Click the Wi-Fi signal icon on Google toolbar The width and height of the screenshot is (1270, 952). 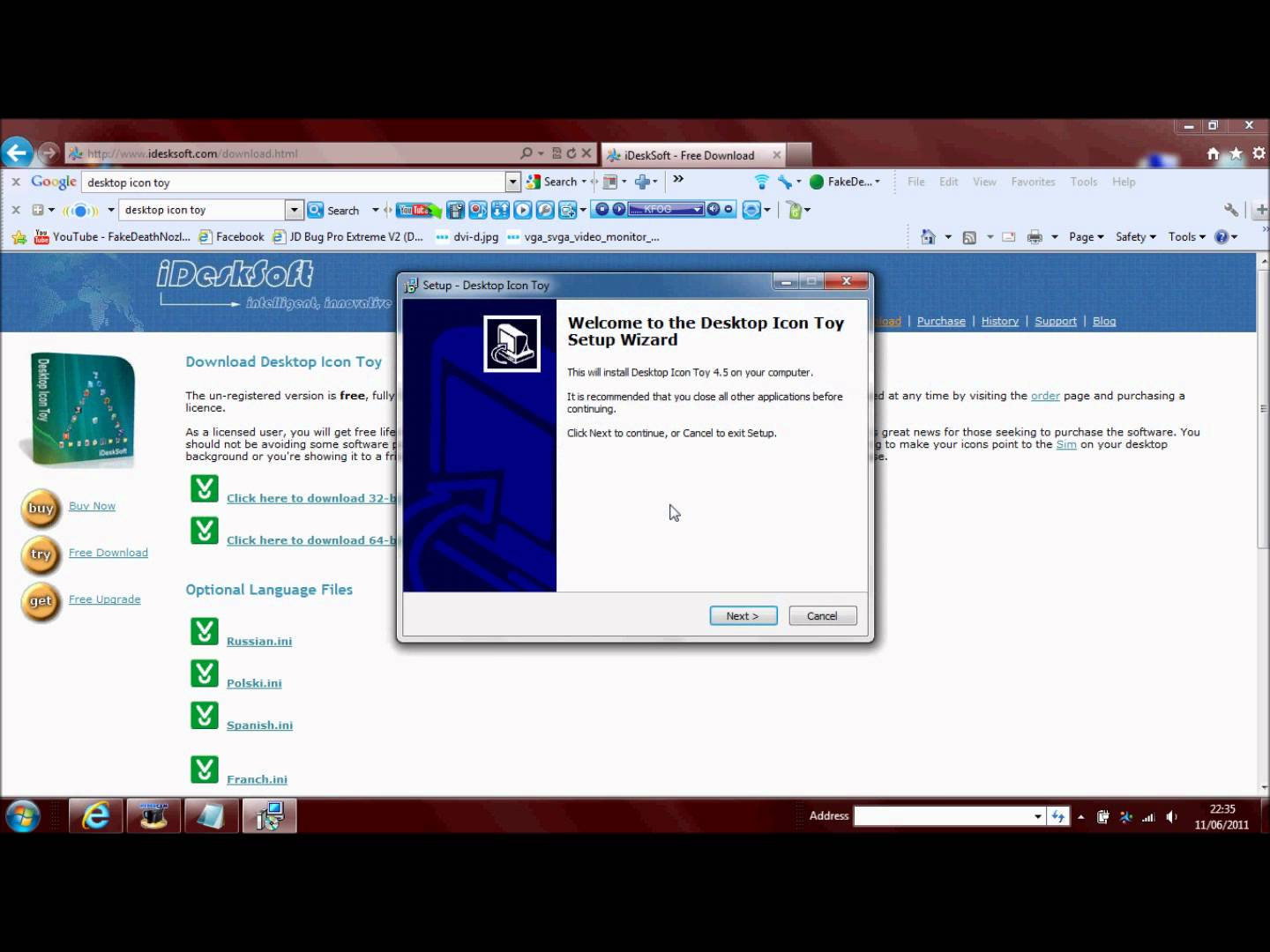click(x=761, y=182)
